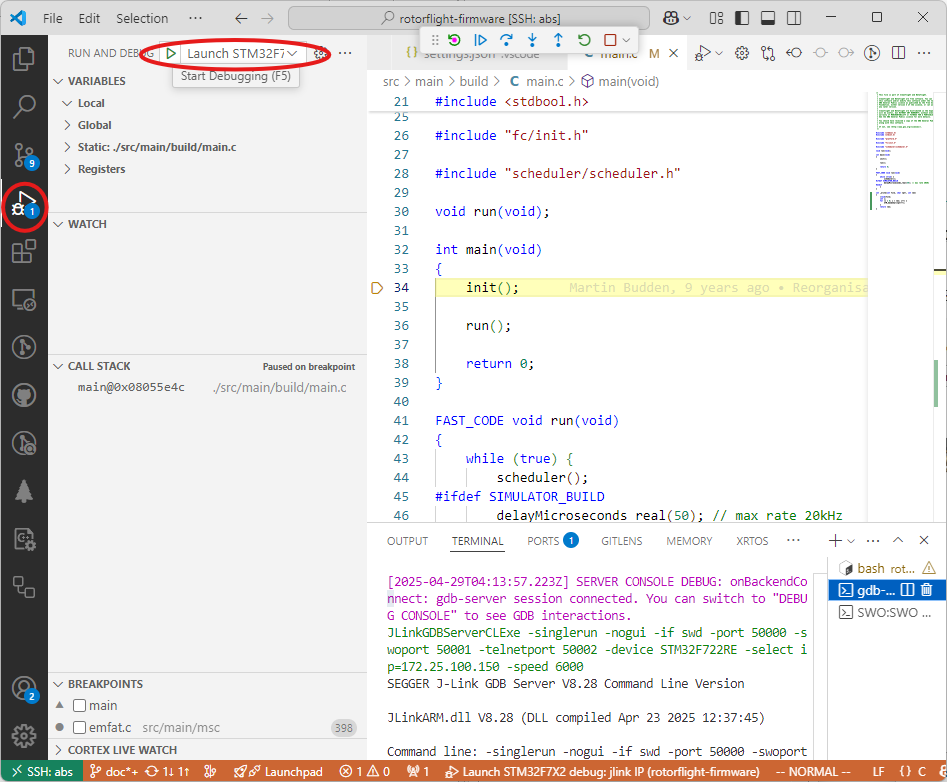Click the green Start Debugging play button
The width and height of the screenshot is (947, 782).
(x=171, y=53)
